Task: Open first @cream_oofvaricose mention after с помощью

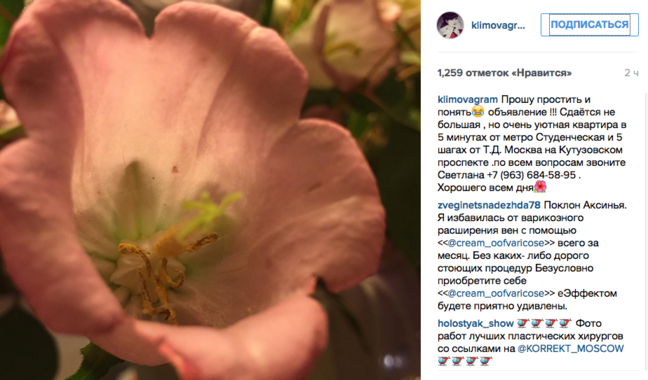Action: pos(496,243)
